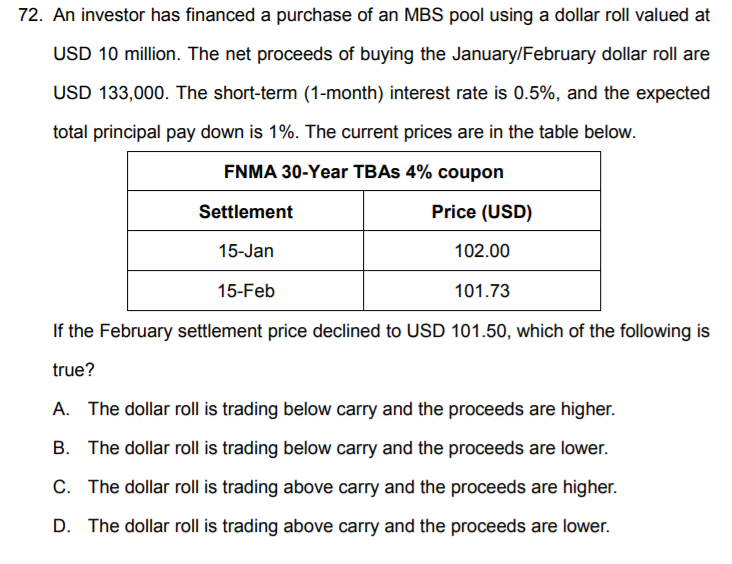
Task: Click the USD 133,000 net proceeds figure
Action: click(x=112, y=93)
